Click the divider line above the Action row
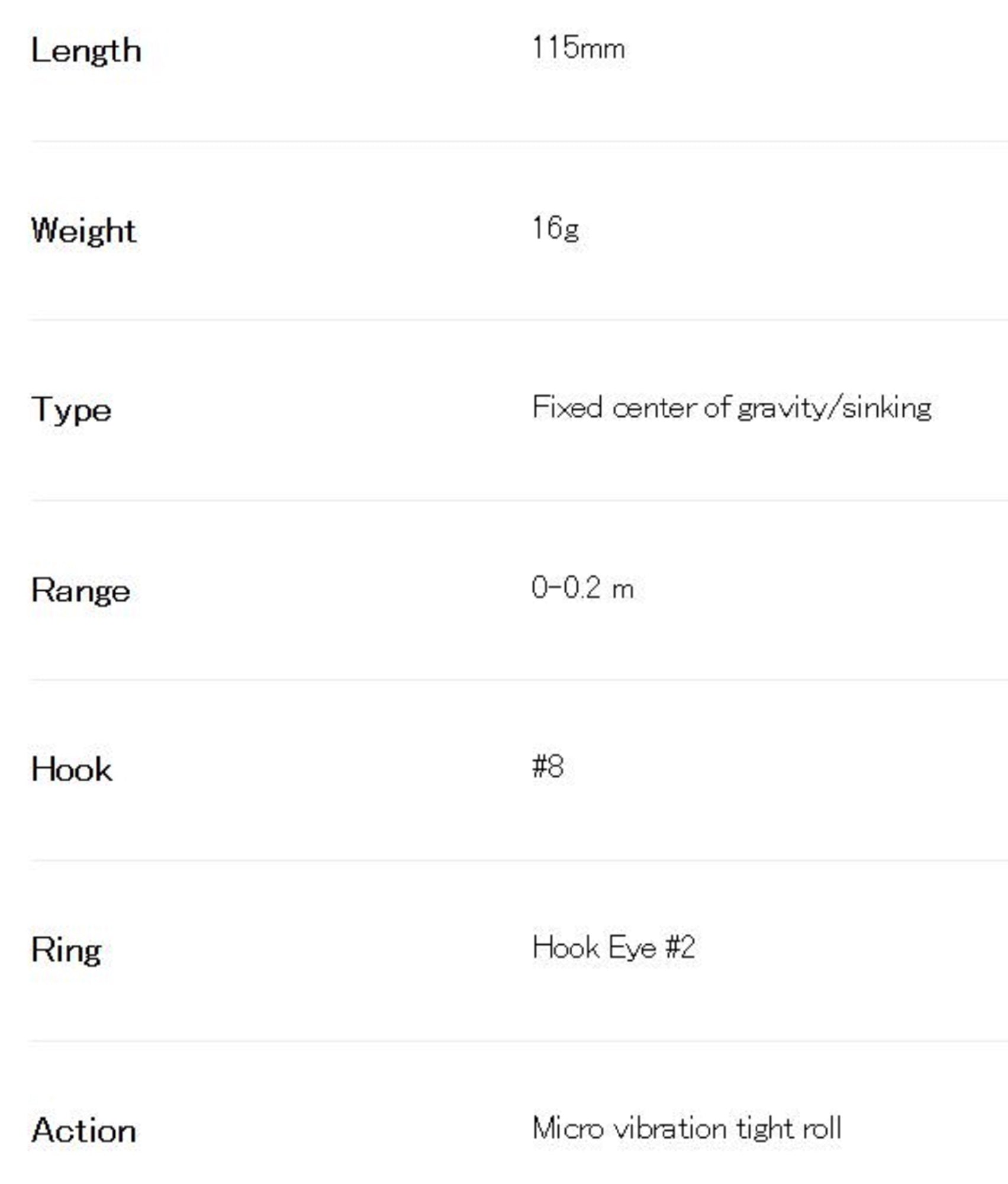 519,1040
